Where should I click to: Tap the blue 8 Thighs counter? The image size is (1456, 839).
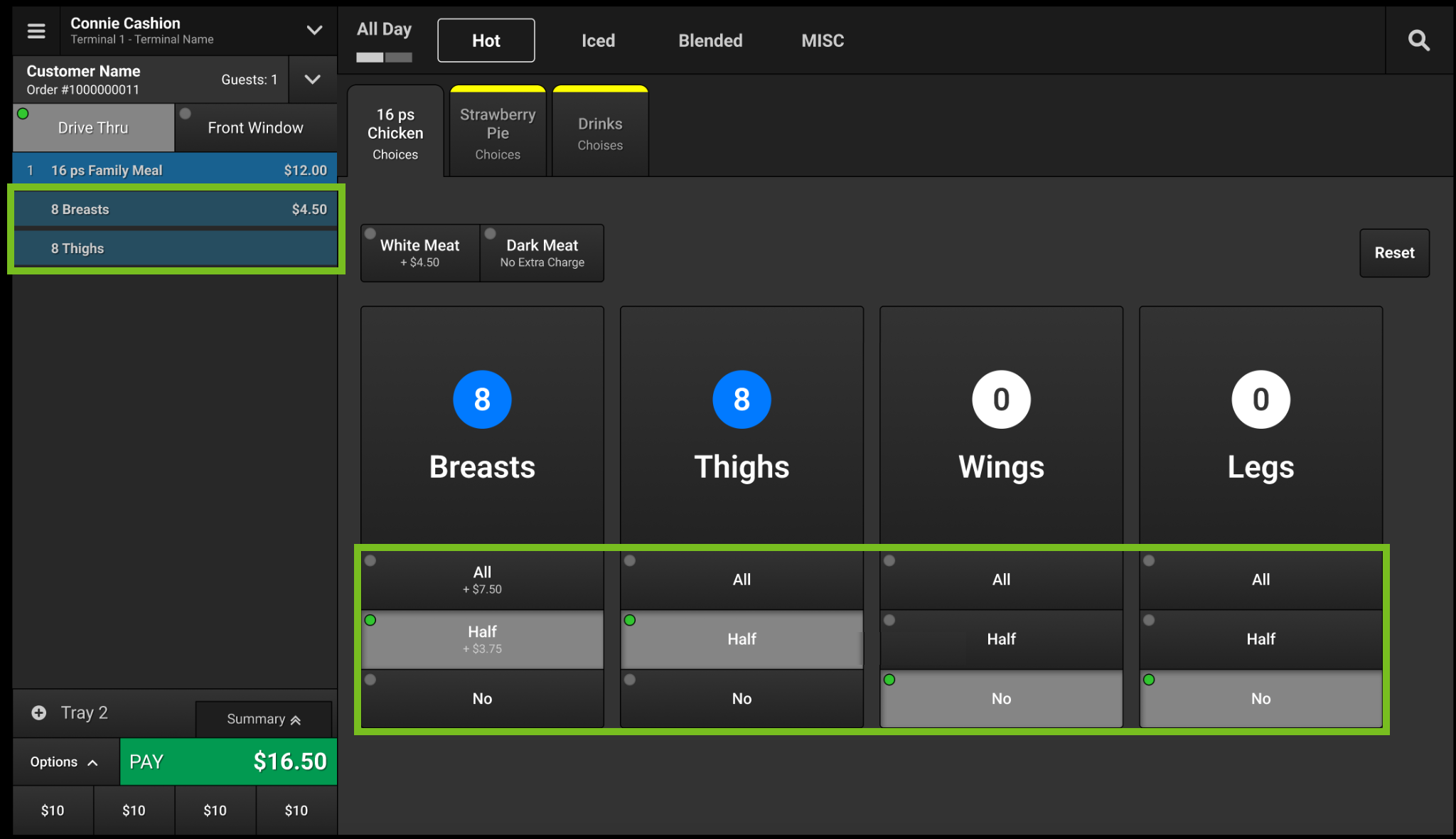pyautogui.click(x=742, y=400)
